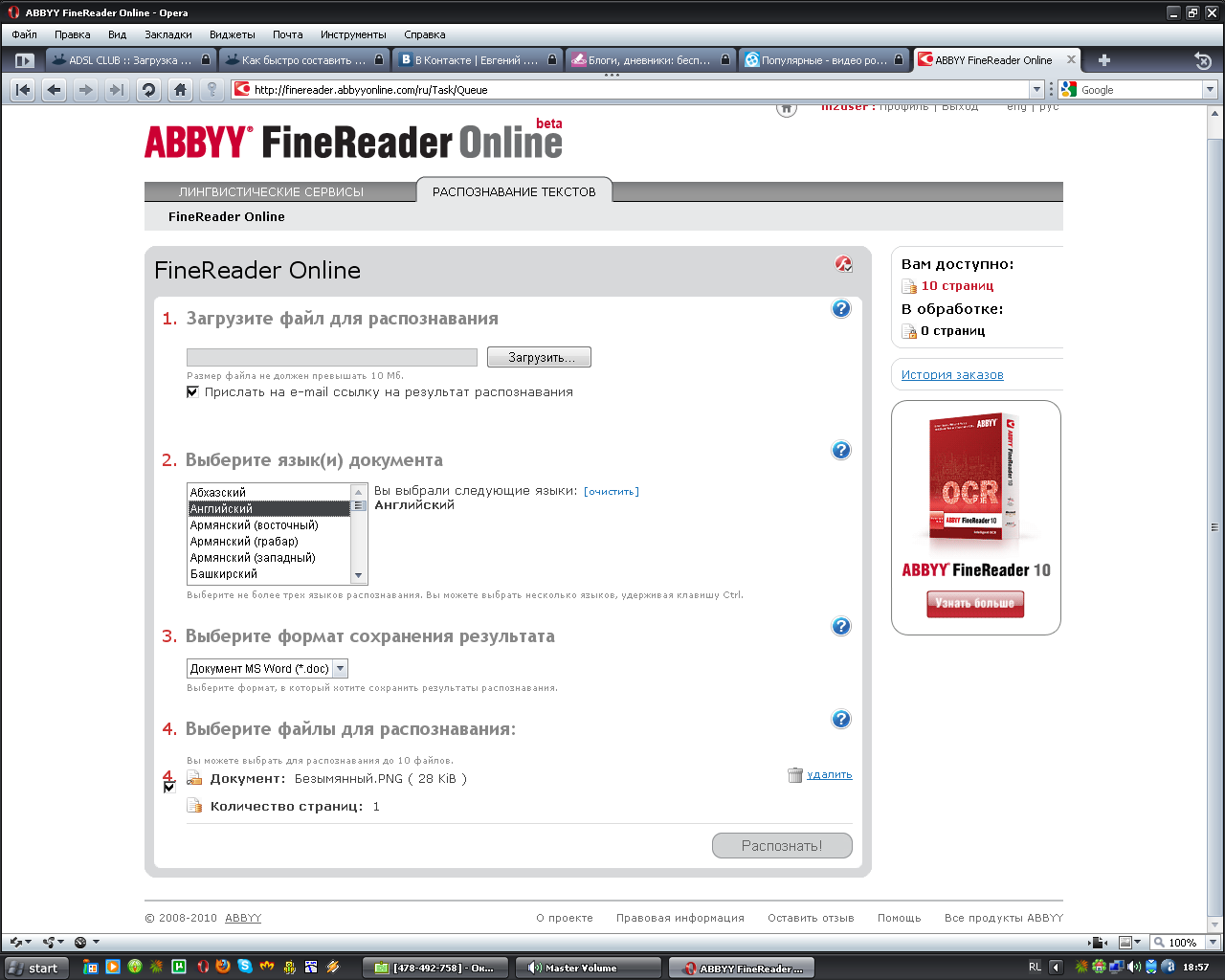Click help icon for language selection step

click(841, 450)
